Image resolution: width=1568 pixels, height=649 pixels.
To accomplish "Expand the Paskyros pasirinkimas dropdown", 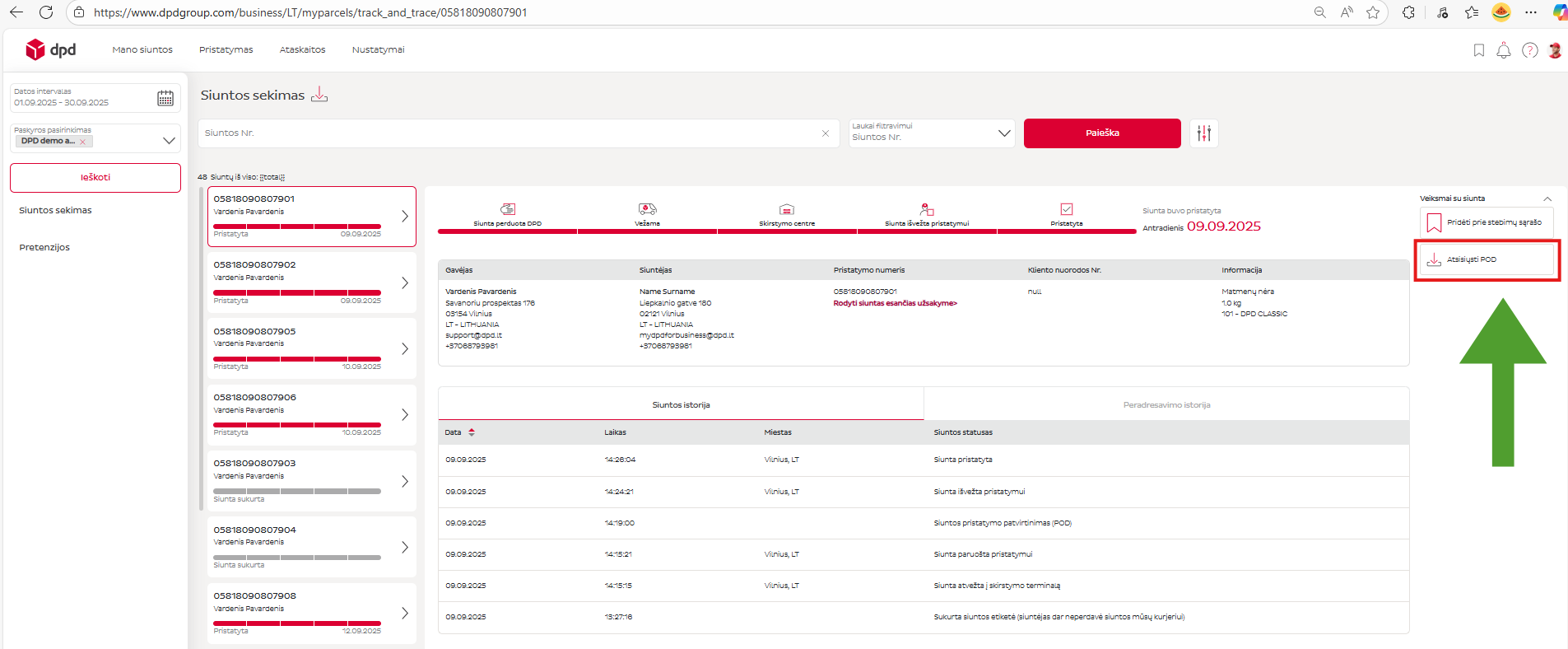I will (169, 140).
